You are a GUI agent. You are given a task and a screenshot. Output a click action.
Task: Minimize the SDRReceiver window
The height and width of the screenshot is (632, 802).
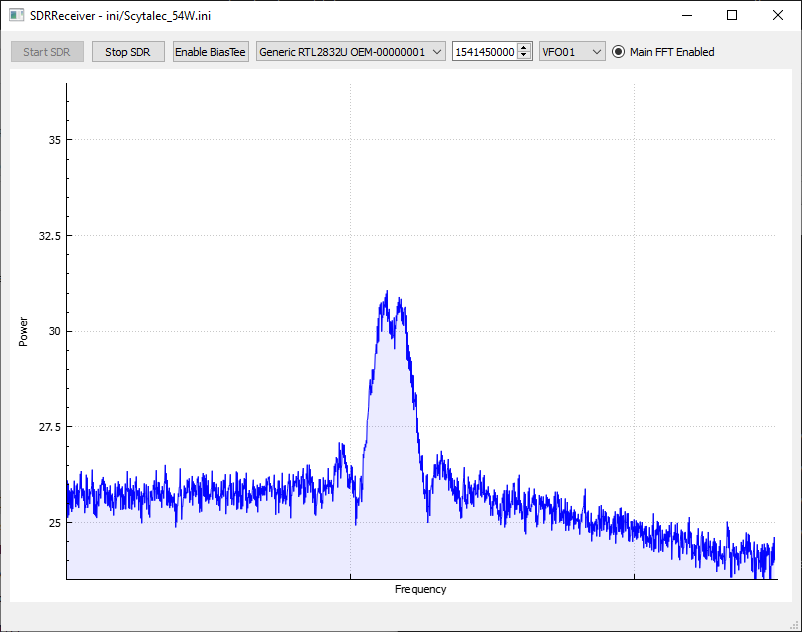tap(687, 15)
